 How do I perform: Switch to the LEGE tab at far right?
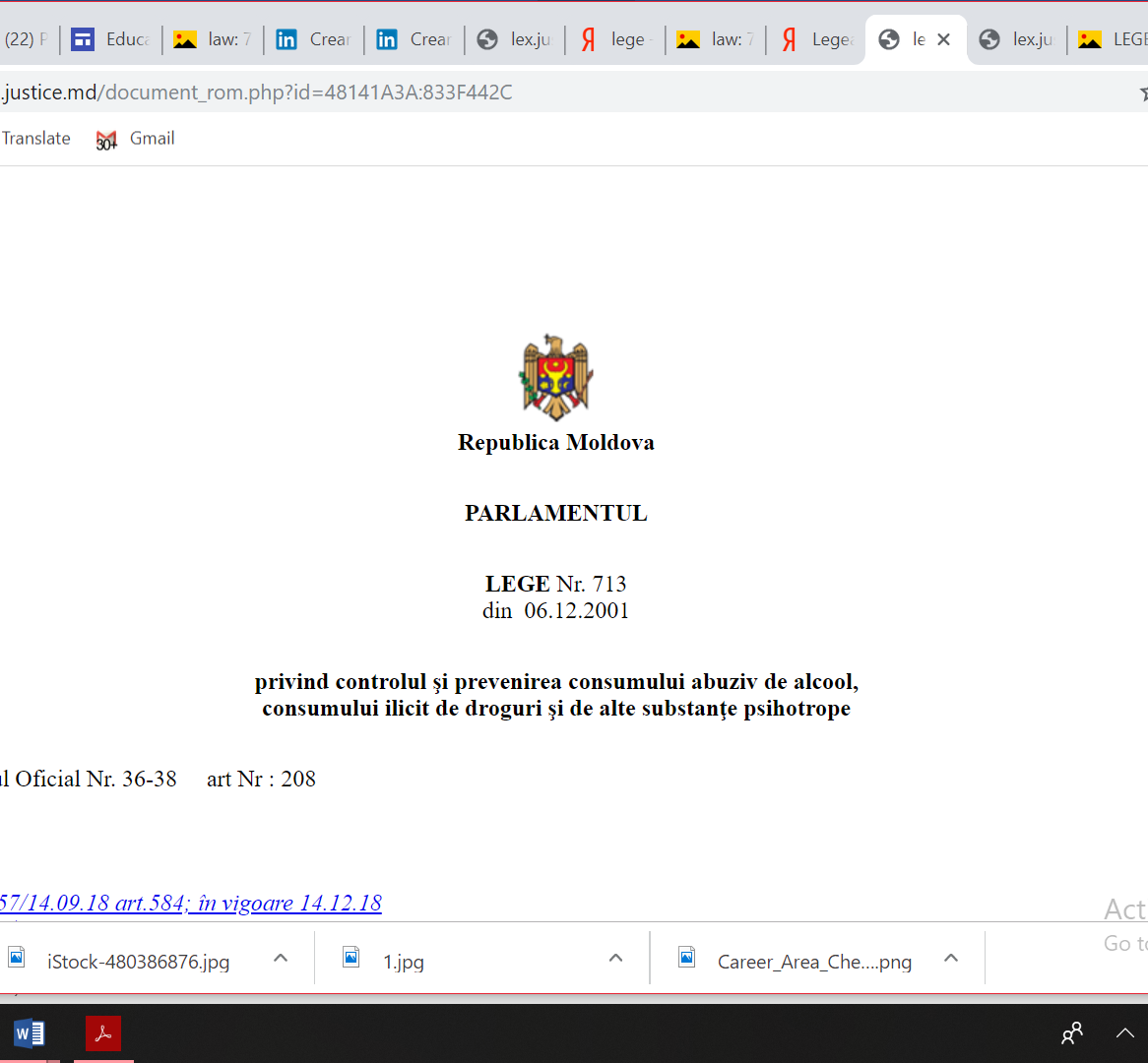tap(1113, 39)
